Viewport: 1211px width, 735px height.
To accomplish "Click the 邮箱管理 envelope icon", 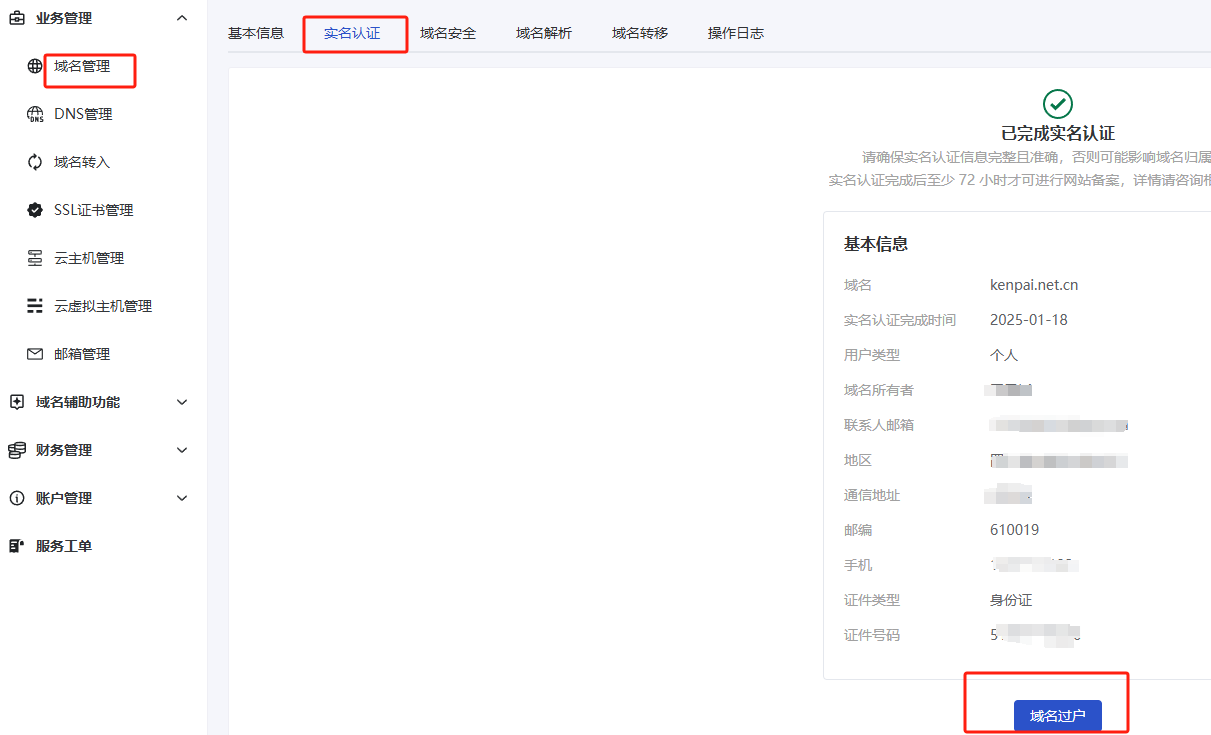I will click(x=35, y=354).
